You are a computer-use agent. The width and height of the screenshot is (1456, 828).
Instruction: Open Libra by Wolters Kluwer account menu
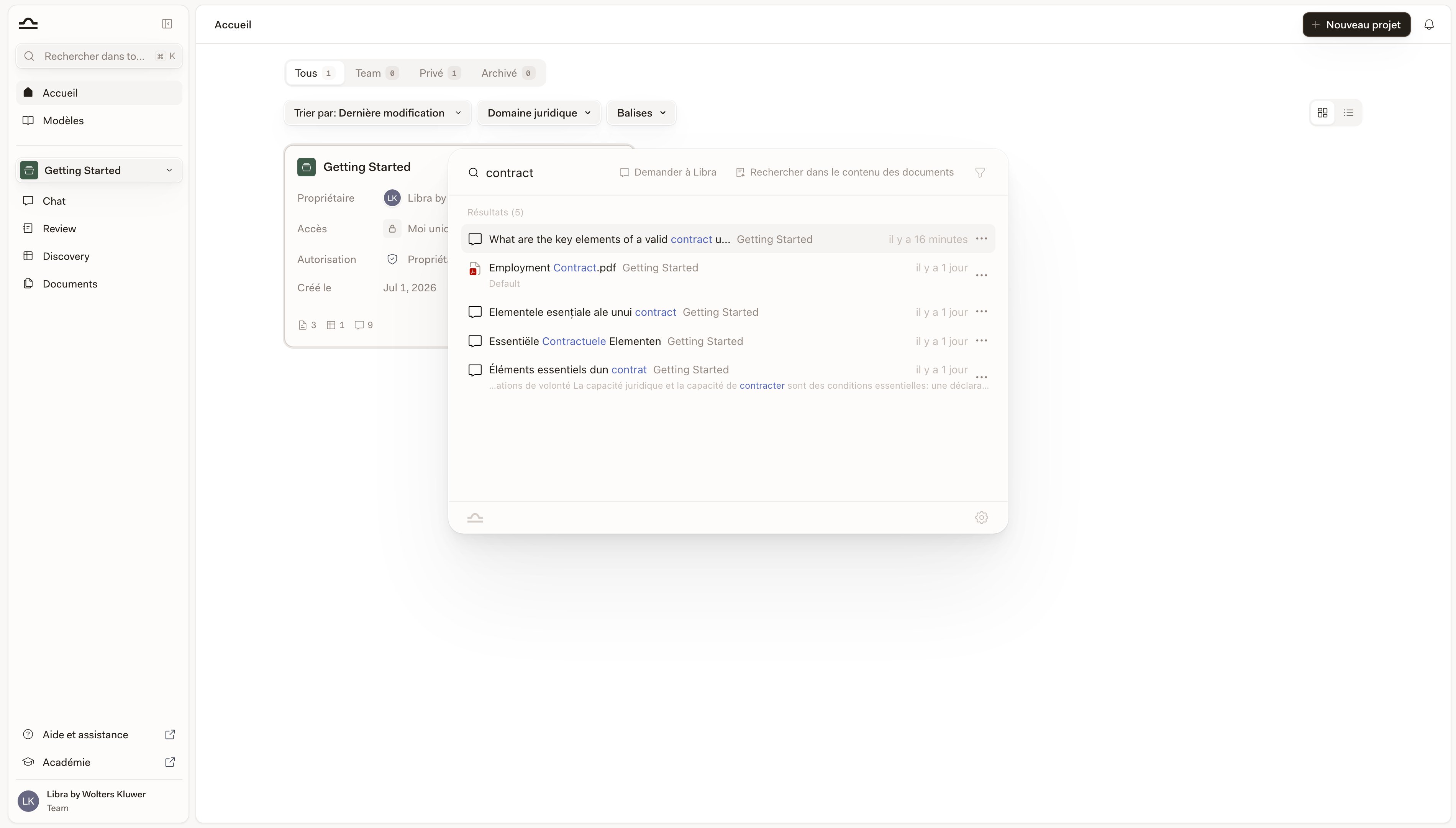coord(99,801)
